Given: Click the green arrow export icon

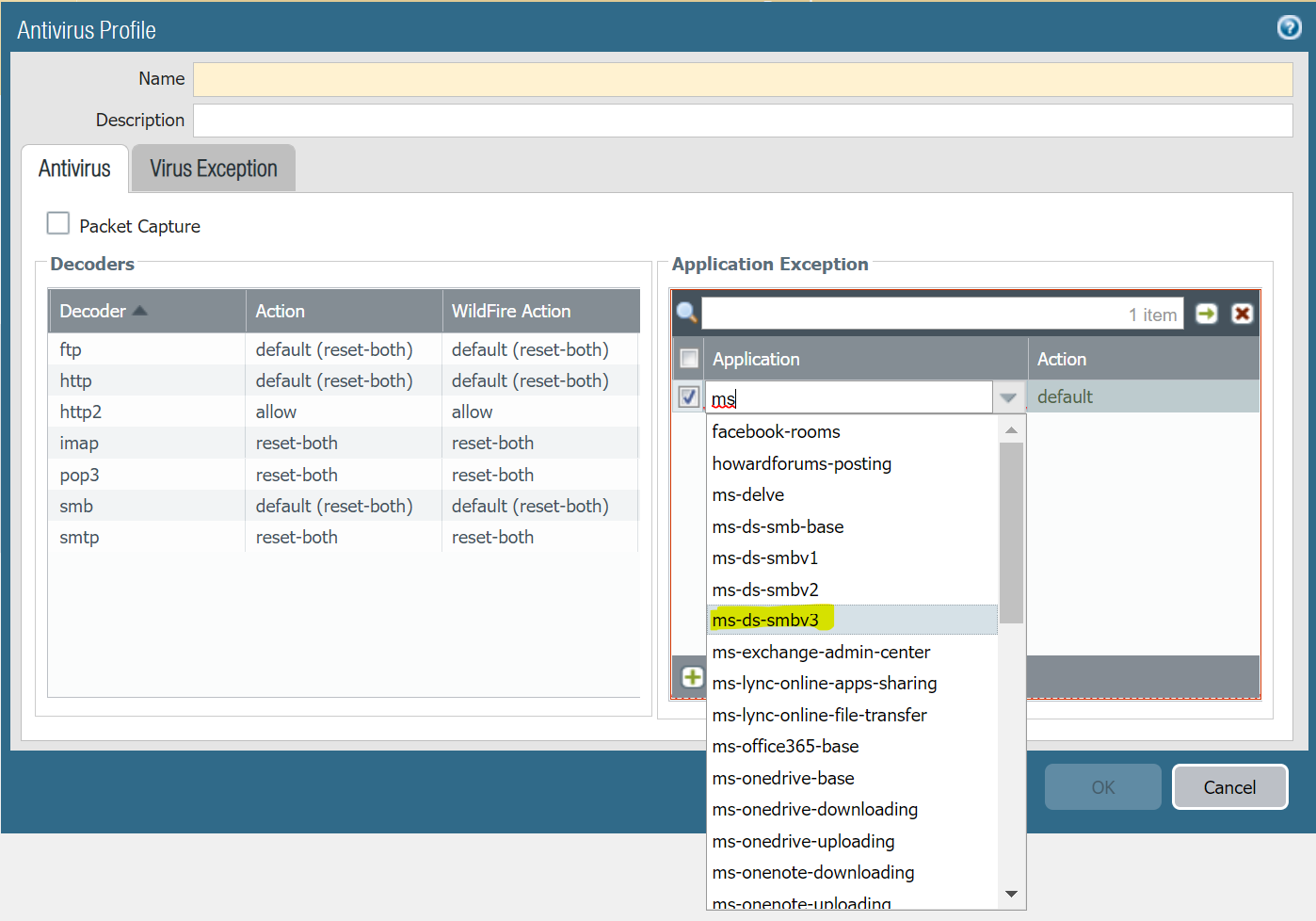Looking at the screenshot, I should (1206, 314).
